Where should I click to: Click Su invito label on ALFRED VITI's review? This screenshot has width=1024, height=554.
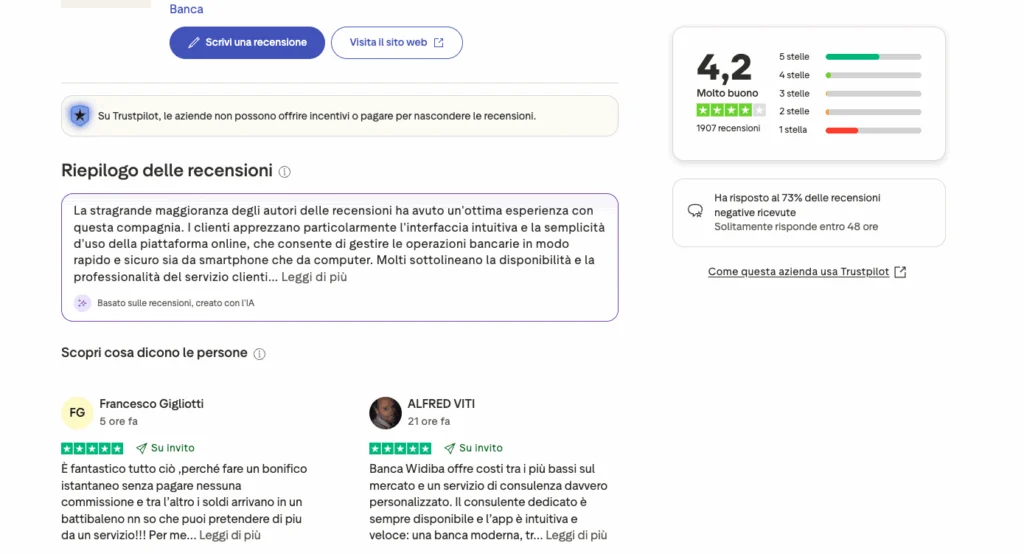coord(481,448)
